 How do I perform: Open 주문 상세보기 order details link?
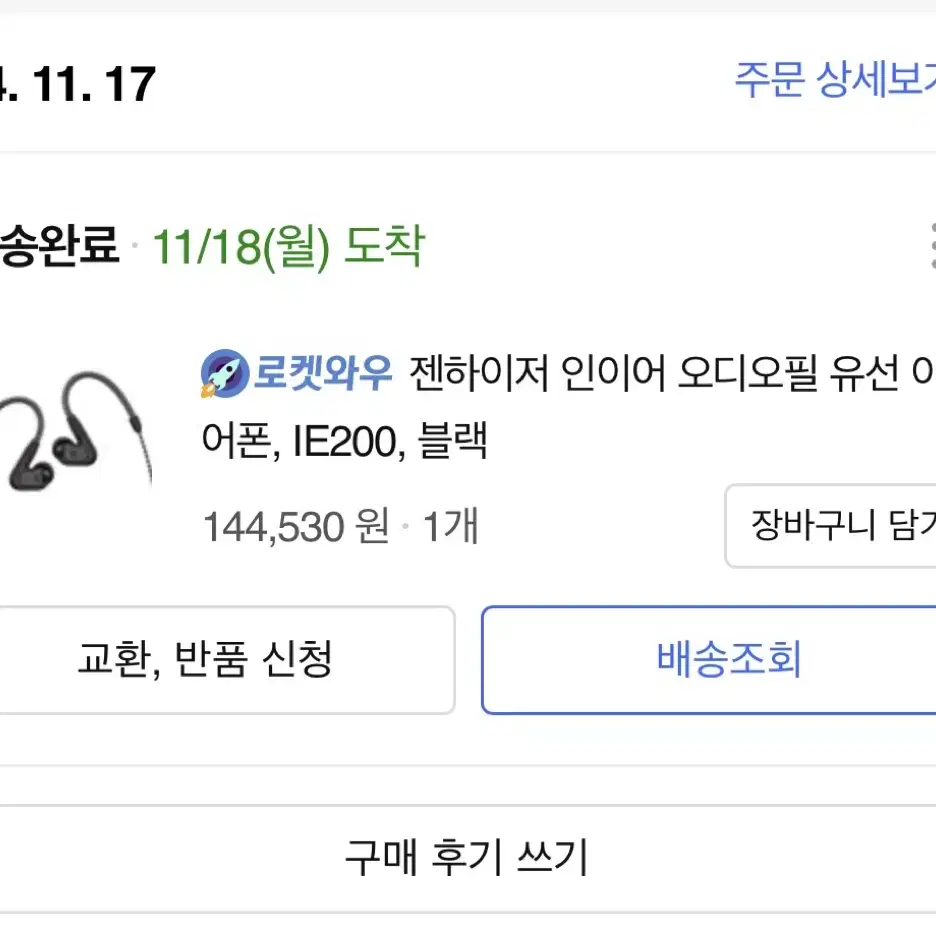pos(835,79)
